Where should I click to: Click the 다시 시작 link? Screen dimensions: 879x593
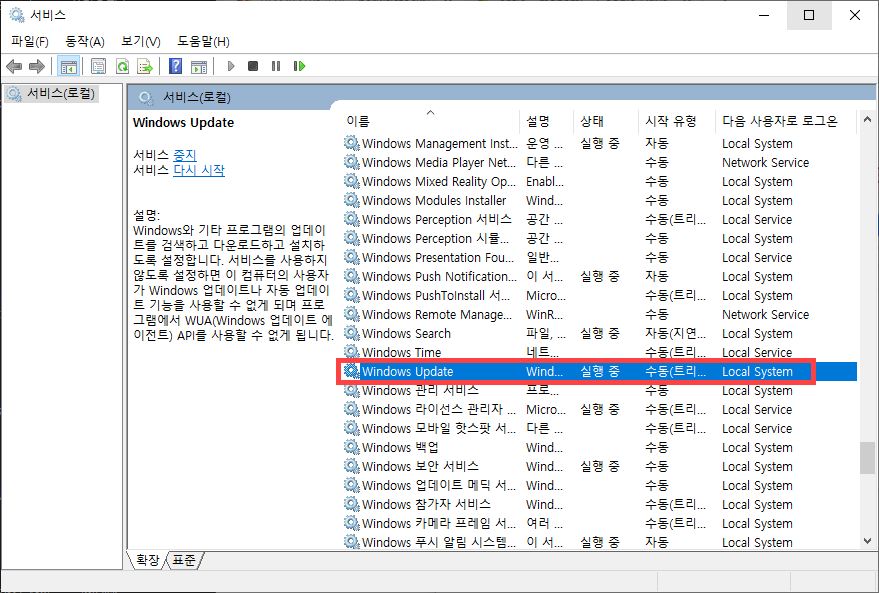(x=198, y=170)
